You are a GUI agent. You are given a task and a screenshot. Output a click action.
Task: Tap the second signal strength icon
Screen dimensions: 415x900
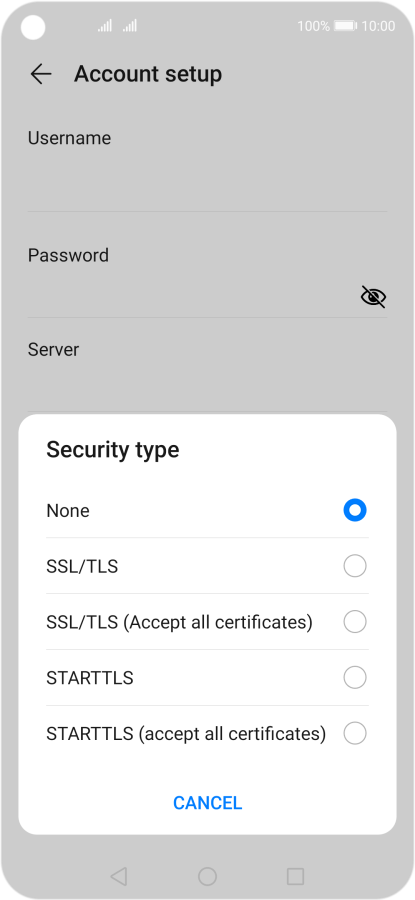click(x=130, y=26)
